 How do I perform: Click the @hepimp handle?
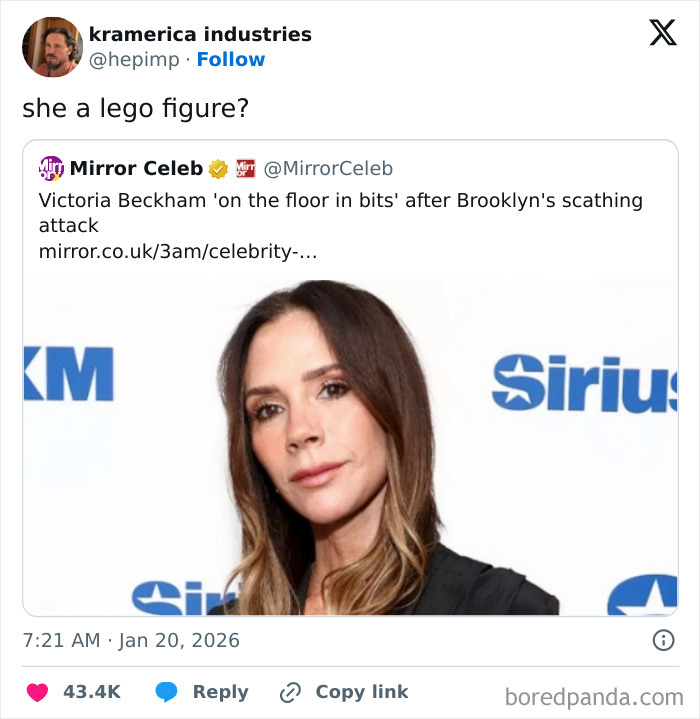click(135, 60)
